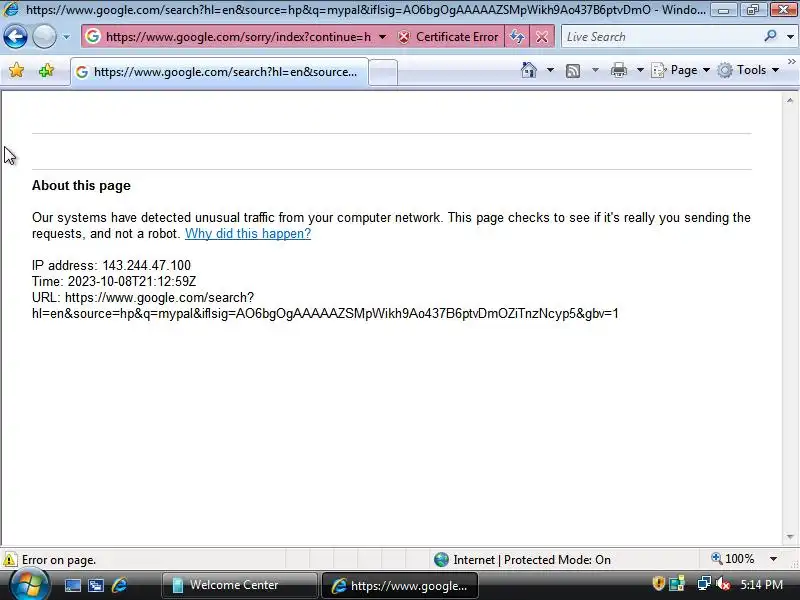
Task: Stop page loading with the red X
Action: tap(542, 37)
